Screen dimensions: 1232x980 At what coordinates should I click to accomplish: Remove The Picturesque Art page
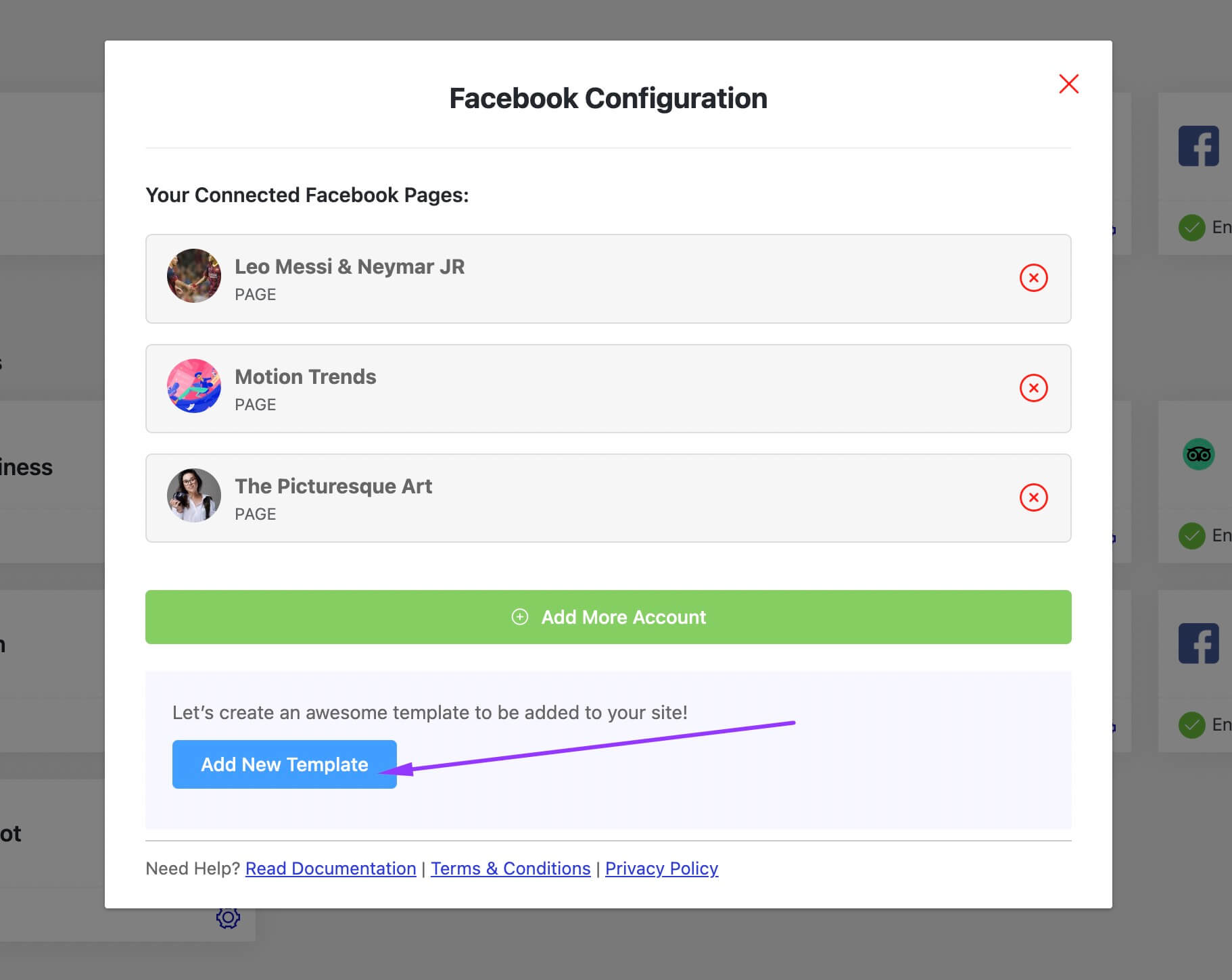[x=1033, y=497]
